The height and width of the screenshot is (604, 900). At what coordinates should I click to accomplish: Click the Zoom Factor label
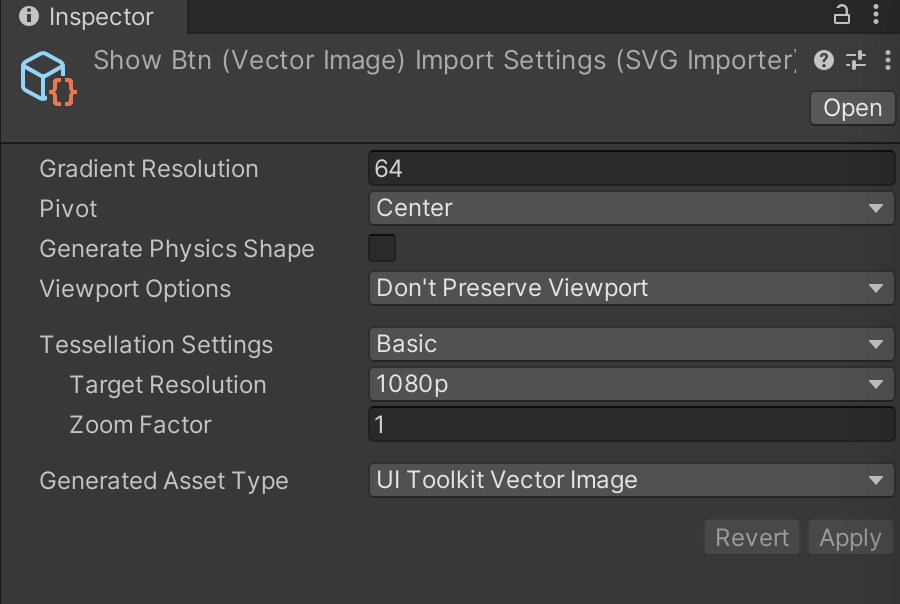pyautogui.click(x=140, y=424)
